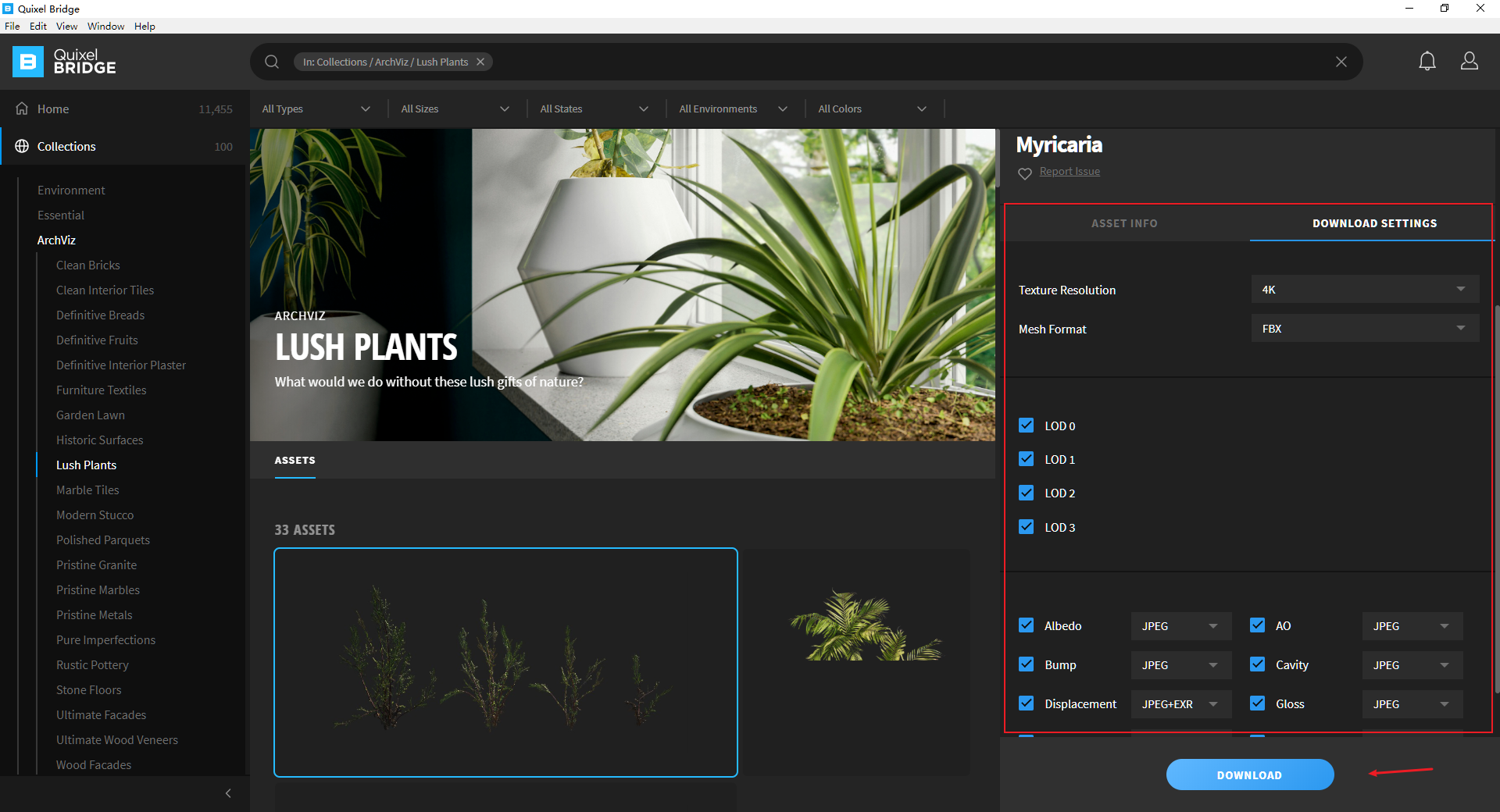Image resolution: width=1500 pixels, height=812 pixels.
Task: Disable the AO map checkbox
Action: tap(1258, 625)
